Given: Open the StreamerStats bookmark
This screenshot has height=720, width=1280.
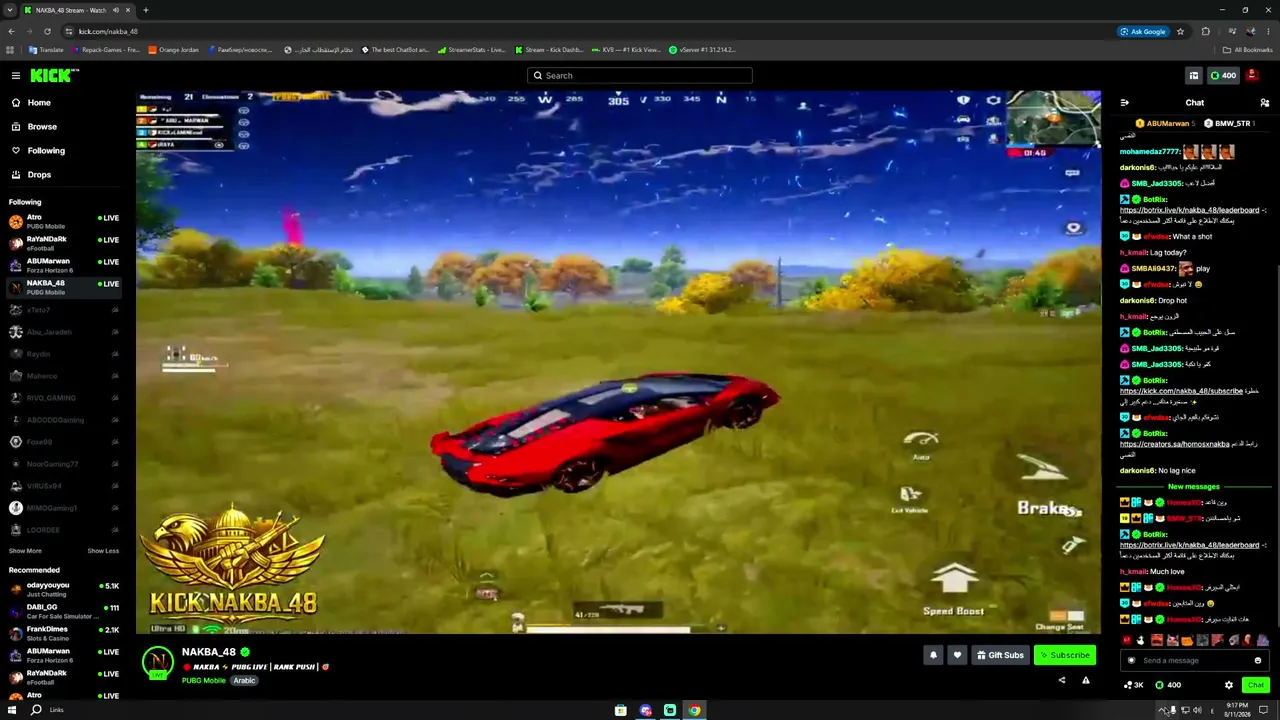Looking at the screenshot, I should 471,49.
